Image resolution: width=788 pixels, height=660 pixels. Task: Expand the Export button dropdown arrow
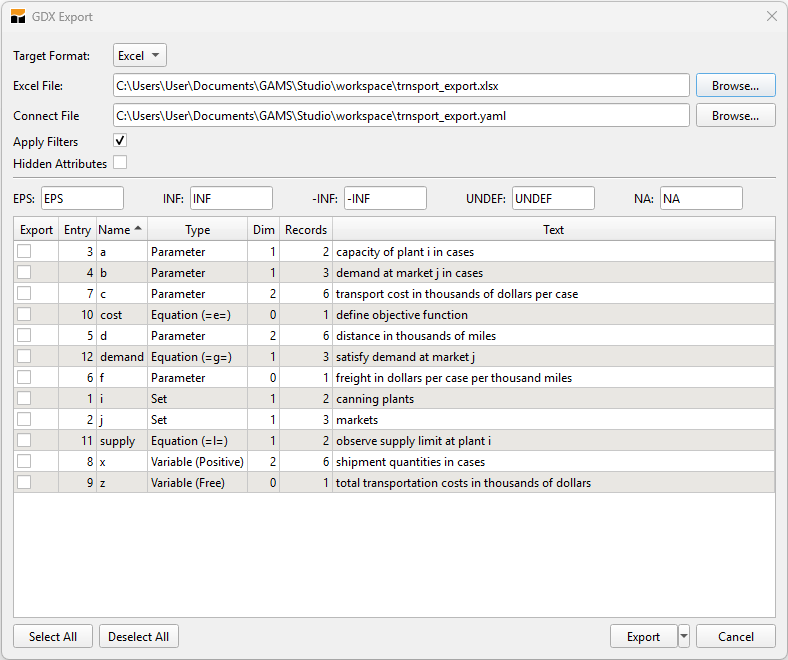pyautogui.click(x=684, y=637)
